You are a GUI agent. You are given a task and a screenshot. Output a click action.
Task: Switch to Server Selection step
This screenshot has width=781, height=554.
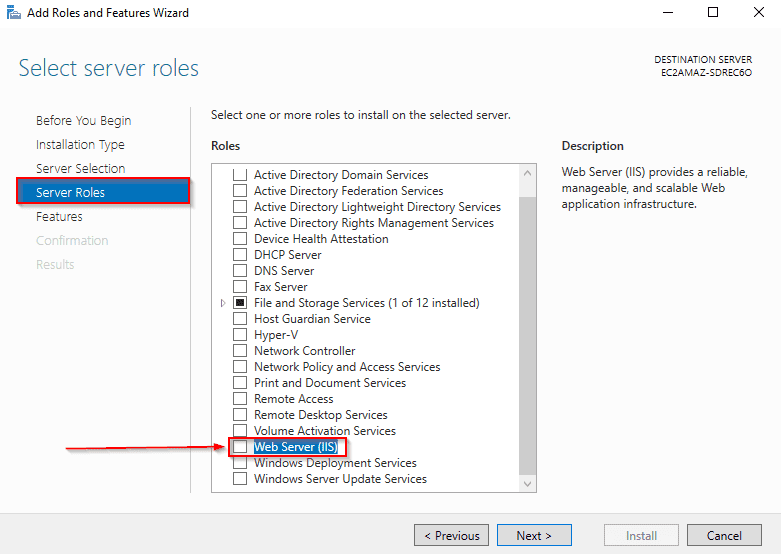pyautogui.click(x=80, y=168)
